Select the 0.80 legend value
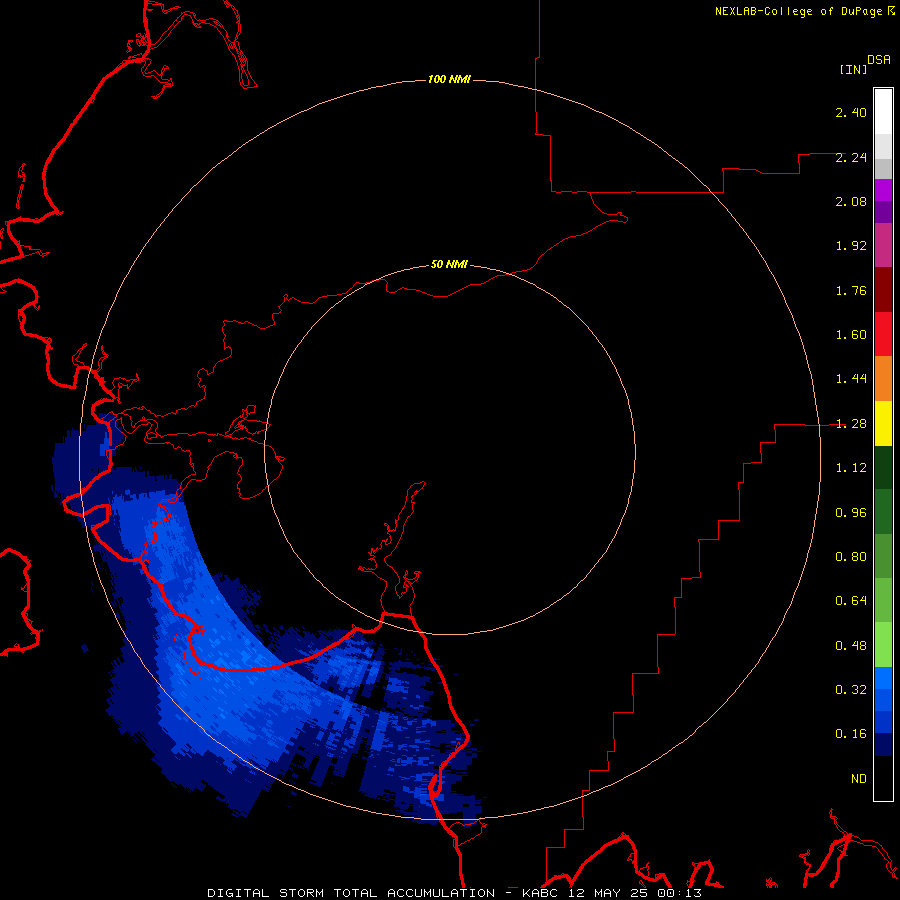The image size is (900, 900). [x=851, y=557]
